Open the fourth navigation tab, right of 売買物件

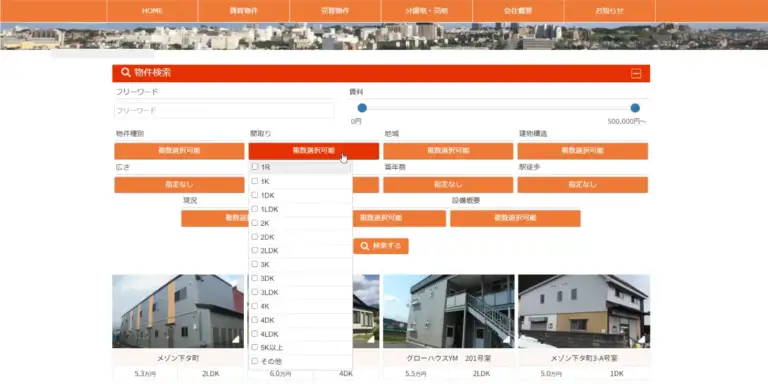click(427, 11)
